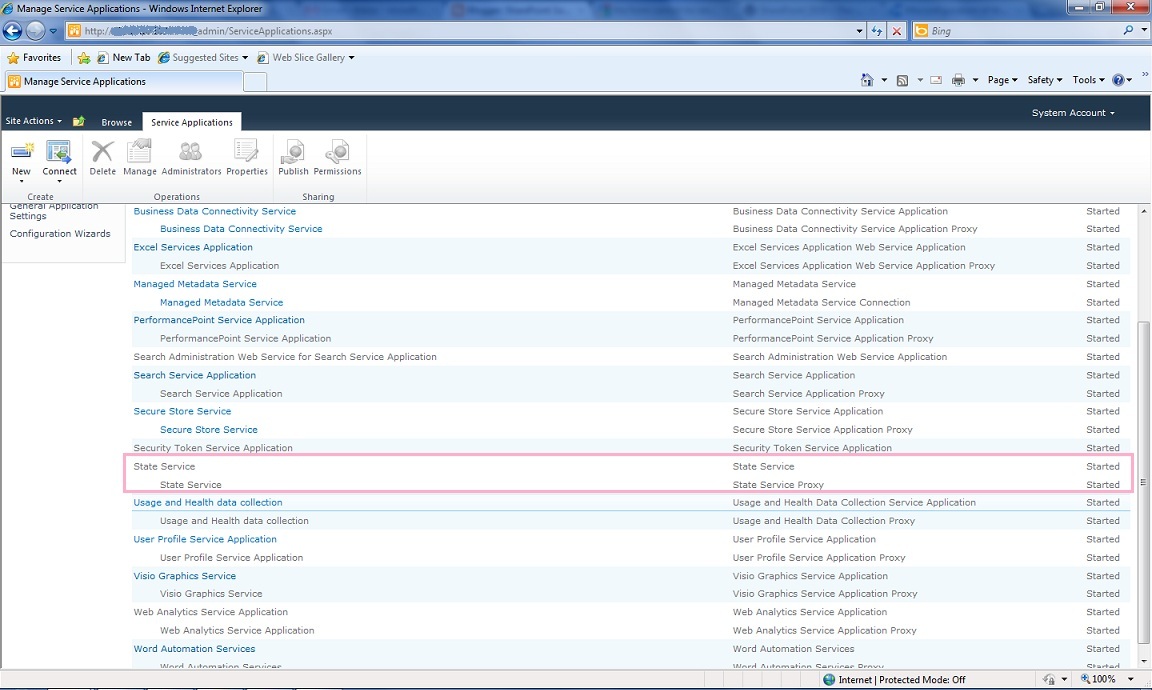Viewport: 1152px width, 690px height.
Task: Open Word Automation Services link
Action: (x=195, y=649)
